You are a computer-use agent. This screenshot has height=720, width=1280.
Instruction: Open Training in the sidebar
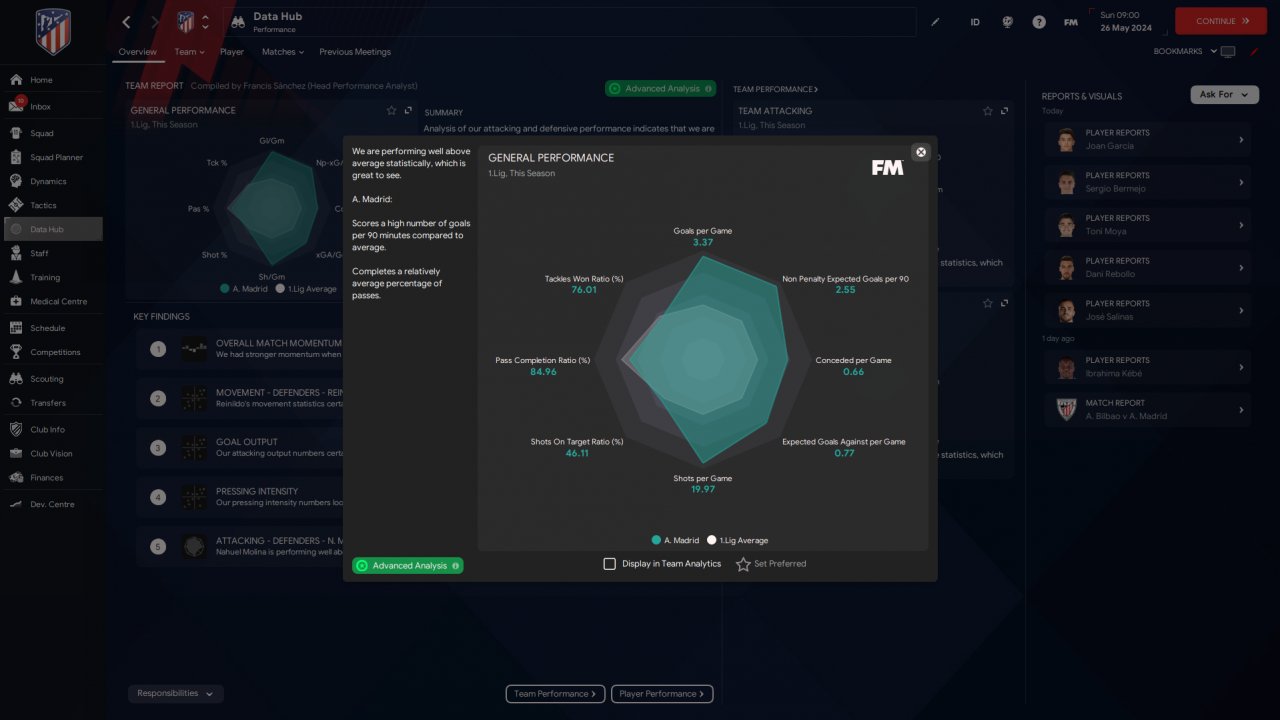point(52,277)
